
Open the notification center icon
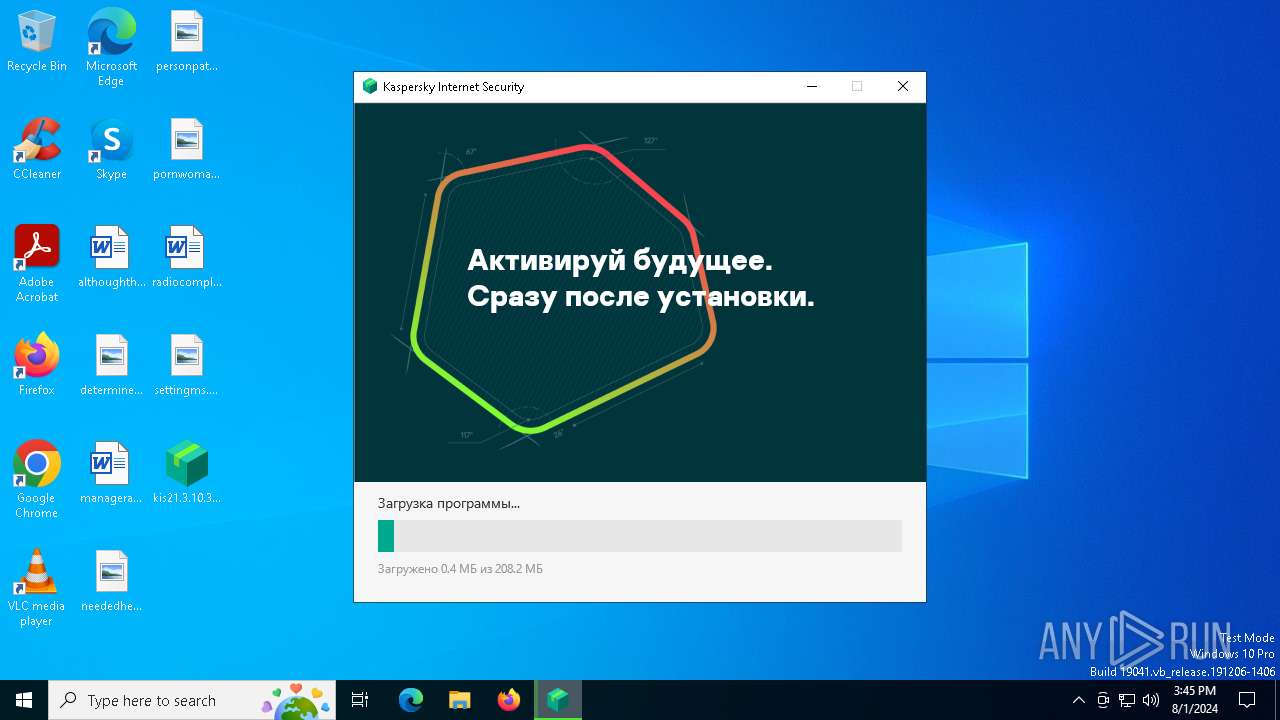click(x=1247, y=700)
